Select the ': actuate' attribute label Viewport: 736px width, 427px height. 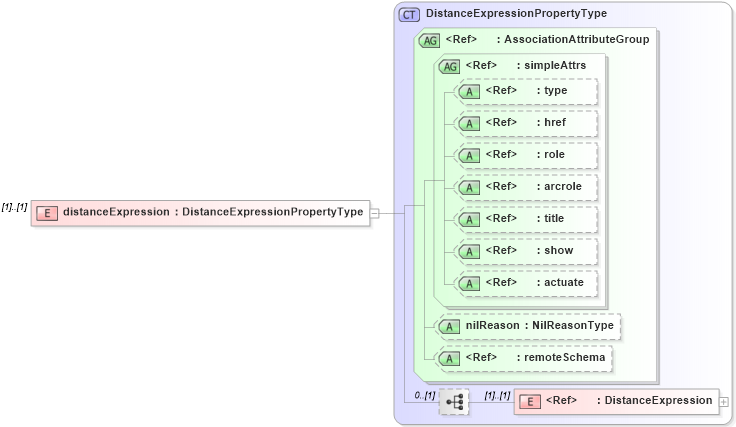point(560,282)
